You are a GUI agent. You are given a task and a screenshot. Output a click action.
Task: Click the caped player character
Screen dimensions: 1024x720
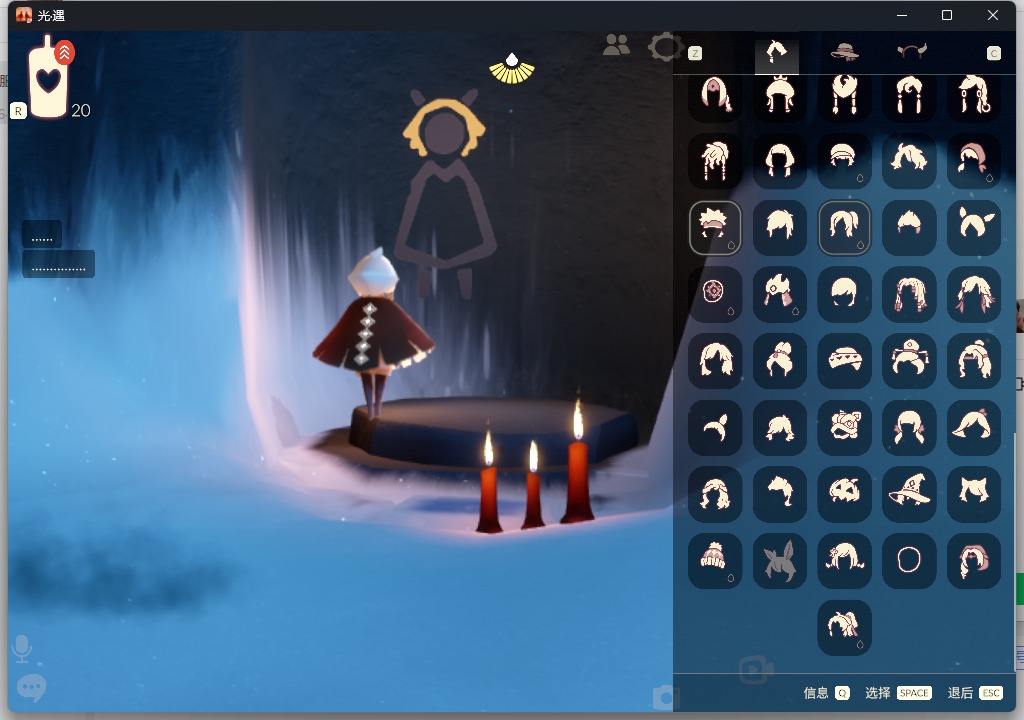click(373, 331)
